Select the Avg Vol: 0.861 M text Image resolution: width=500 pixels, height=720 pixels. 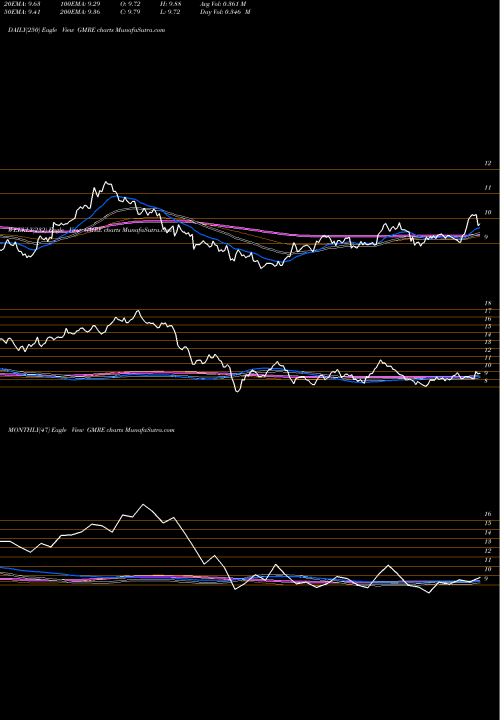(223, 4)
